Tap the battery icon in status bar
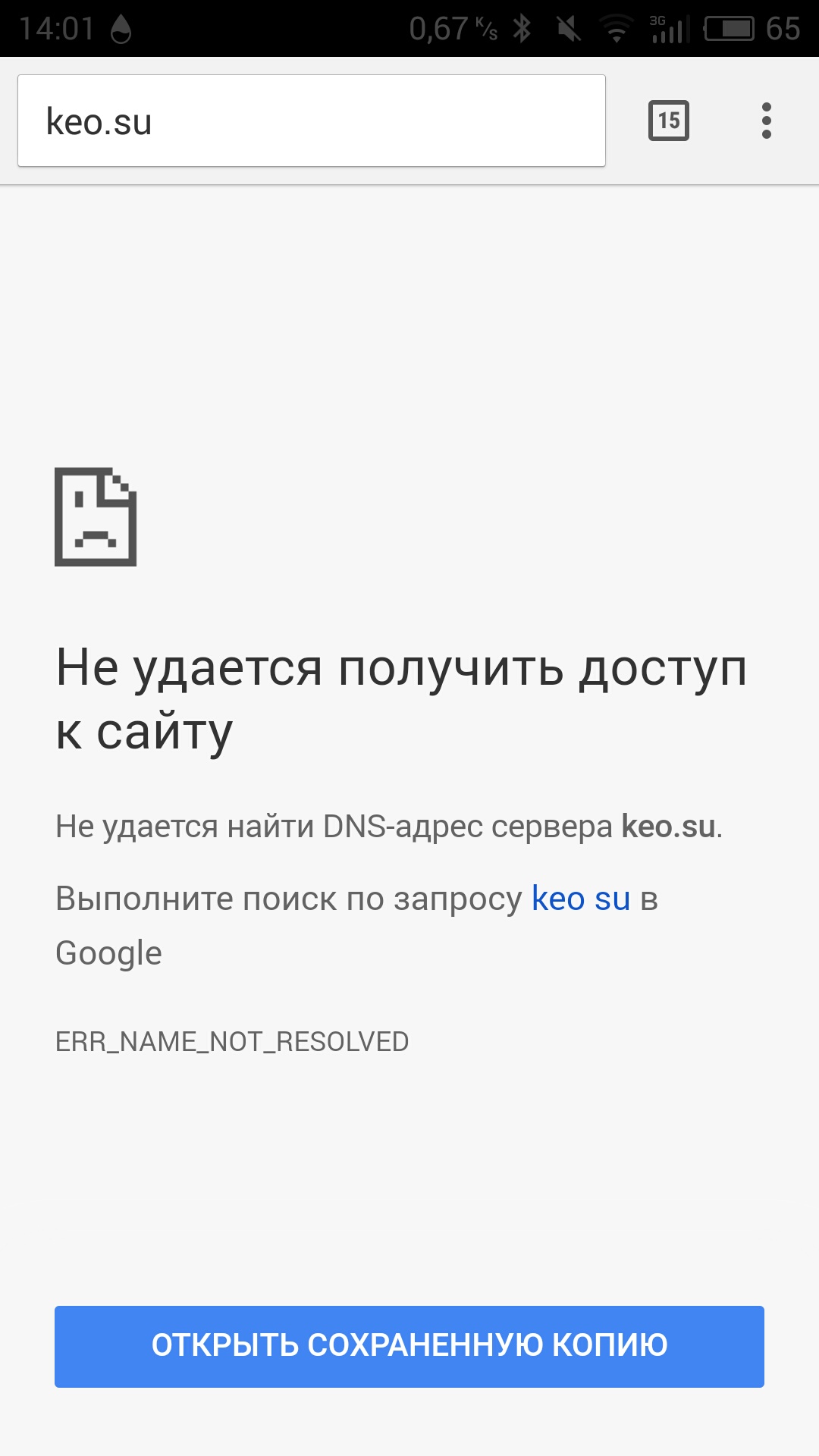Viewport: 819px width, 1456px height. [729, 29]
